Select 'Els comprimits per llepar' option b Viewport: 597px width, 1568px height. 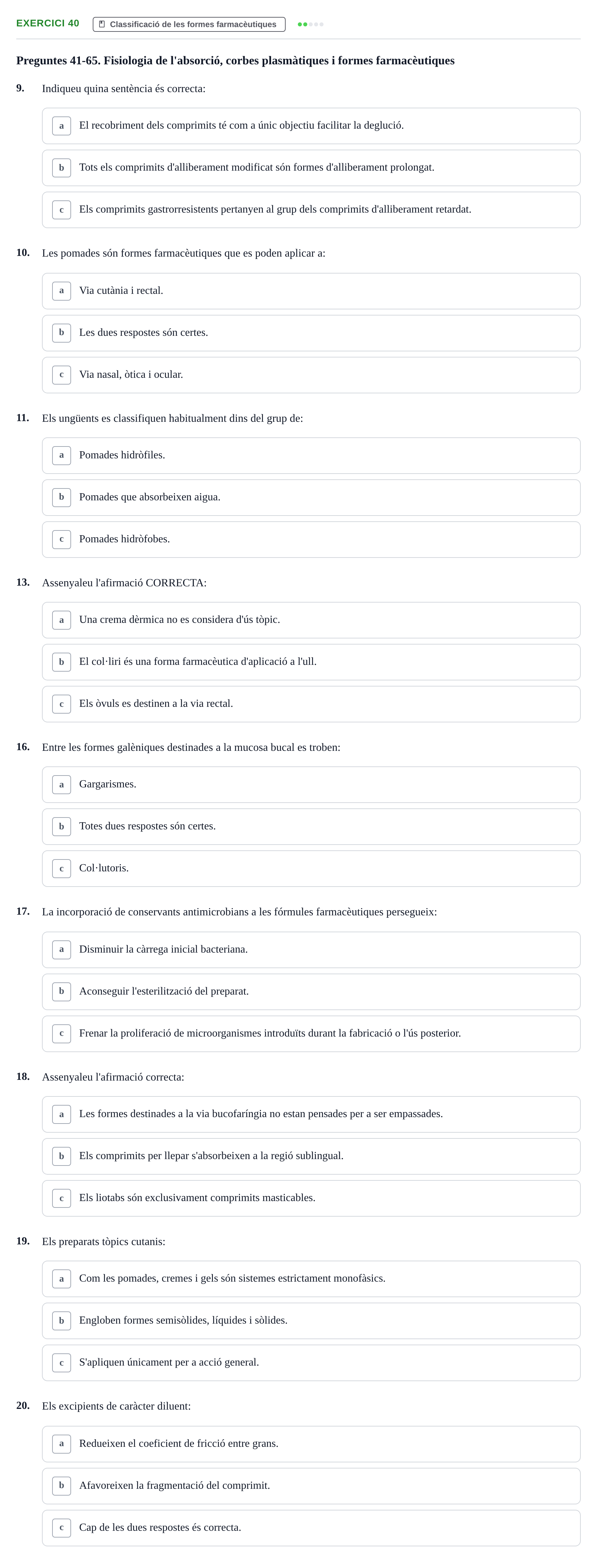[311, 1156]
